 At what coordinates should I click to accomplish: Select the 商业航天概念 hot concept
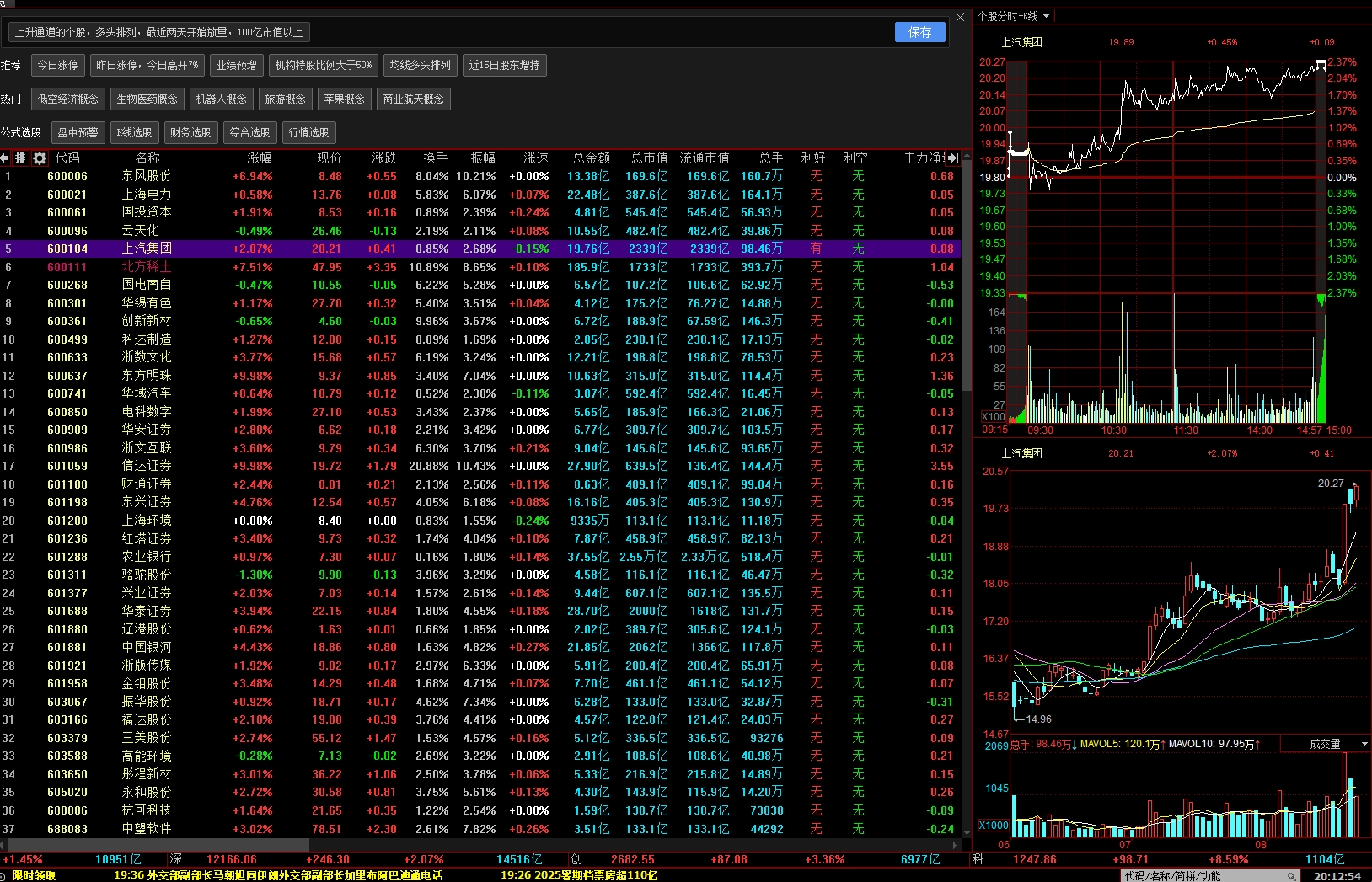coord(414,99)
